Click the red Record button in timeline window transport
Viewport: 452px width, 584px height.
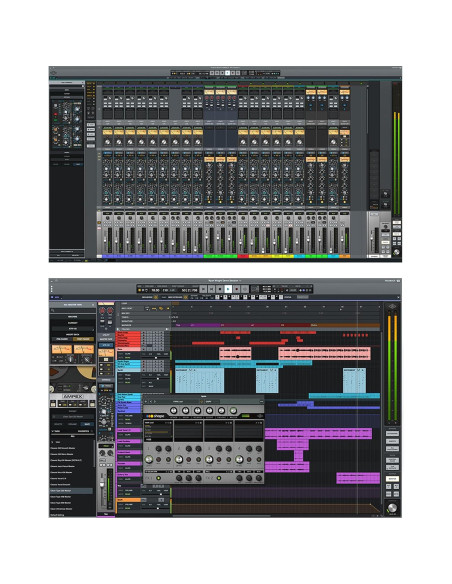click(236, 289)
